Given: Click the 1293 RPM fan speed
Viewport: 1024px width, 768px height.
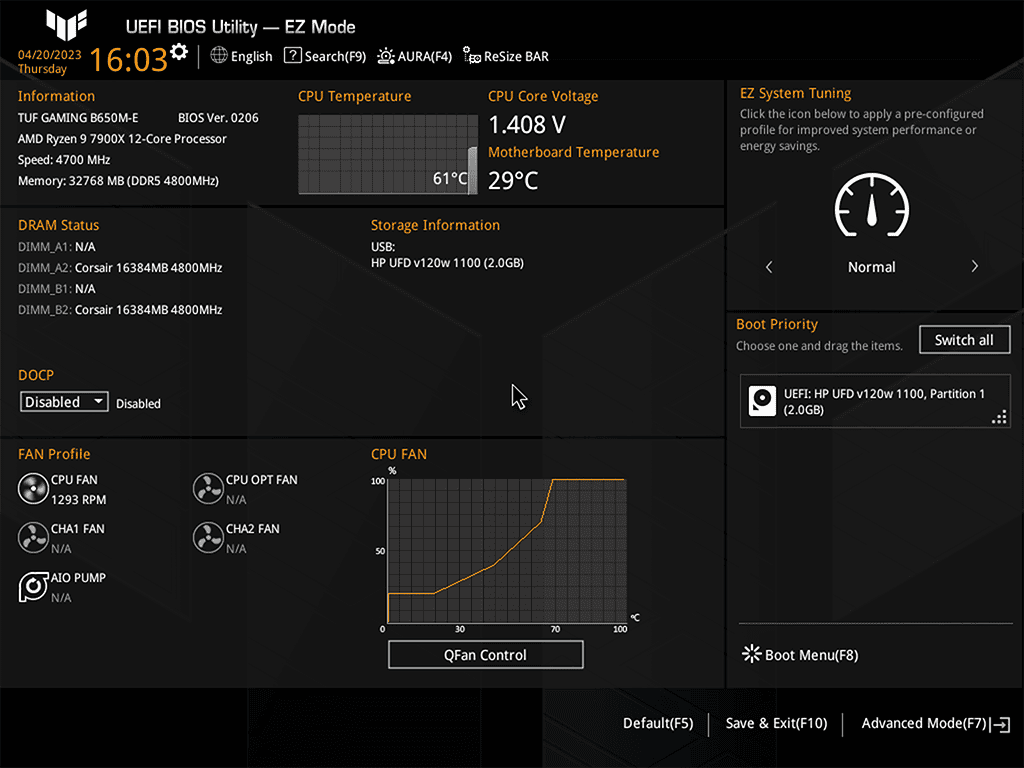Looking at the screenshot, I should coord(78,500).
